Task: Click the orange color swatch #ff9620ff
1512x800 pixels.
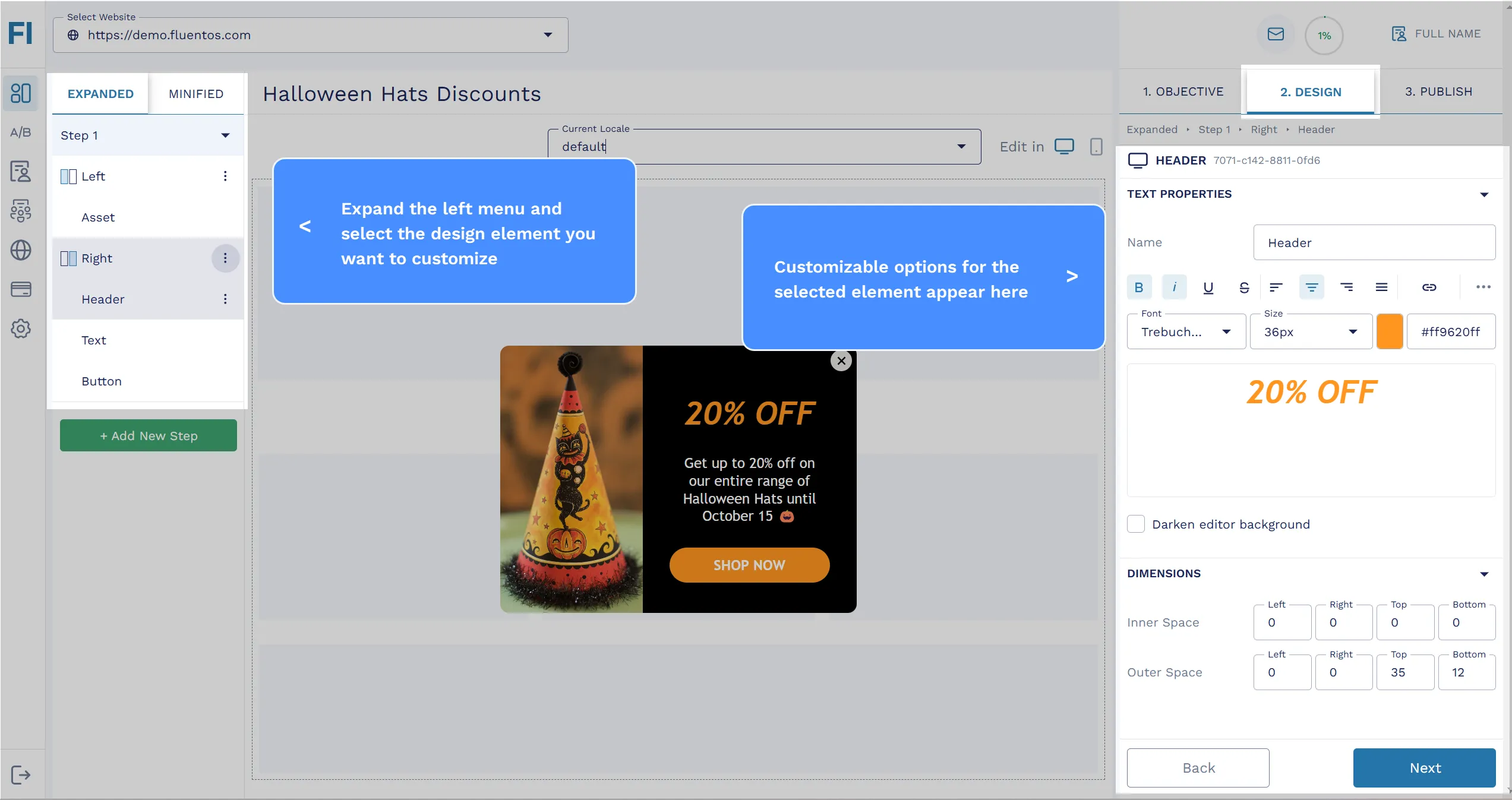Action: [1389, 331]
